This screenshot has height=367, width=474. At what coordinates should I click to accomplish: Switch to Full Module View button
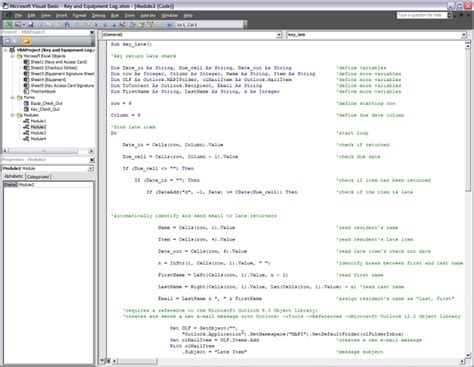pos(108,361)
